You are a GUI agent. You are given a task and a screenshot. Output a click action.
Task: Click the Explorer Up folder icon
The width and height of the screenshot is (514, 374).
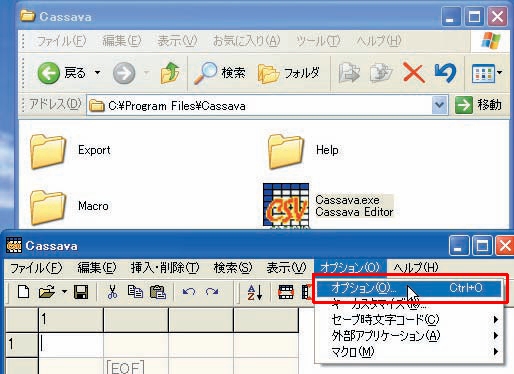(x=170, y=72)
